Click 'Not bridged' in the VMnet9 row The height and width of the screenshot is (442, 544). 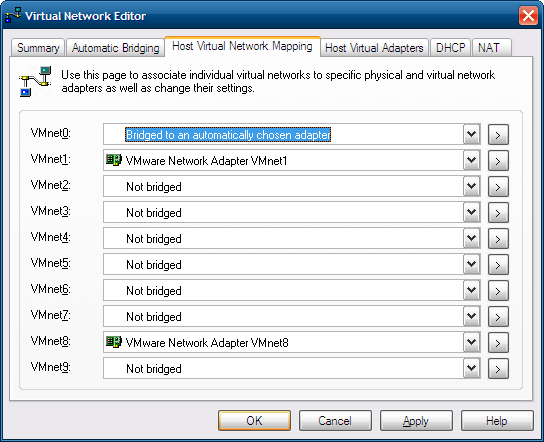click(x=154, y=368)
